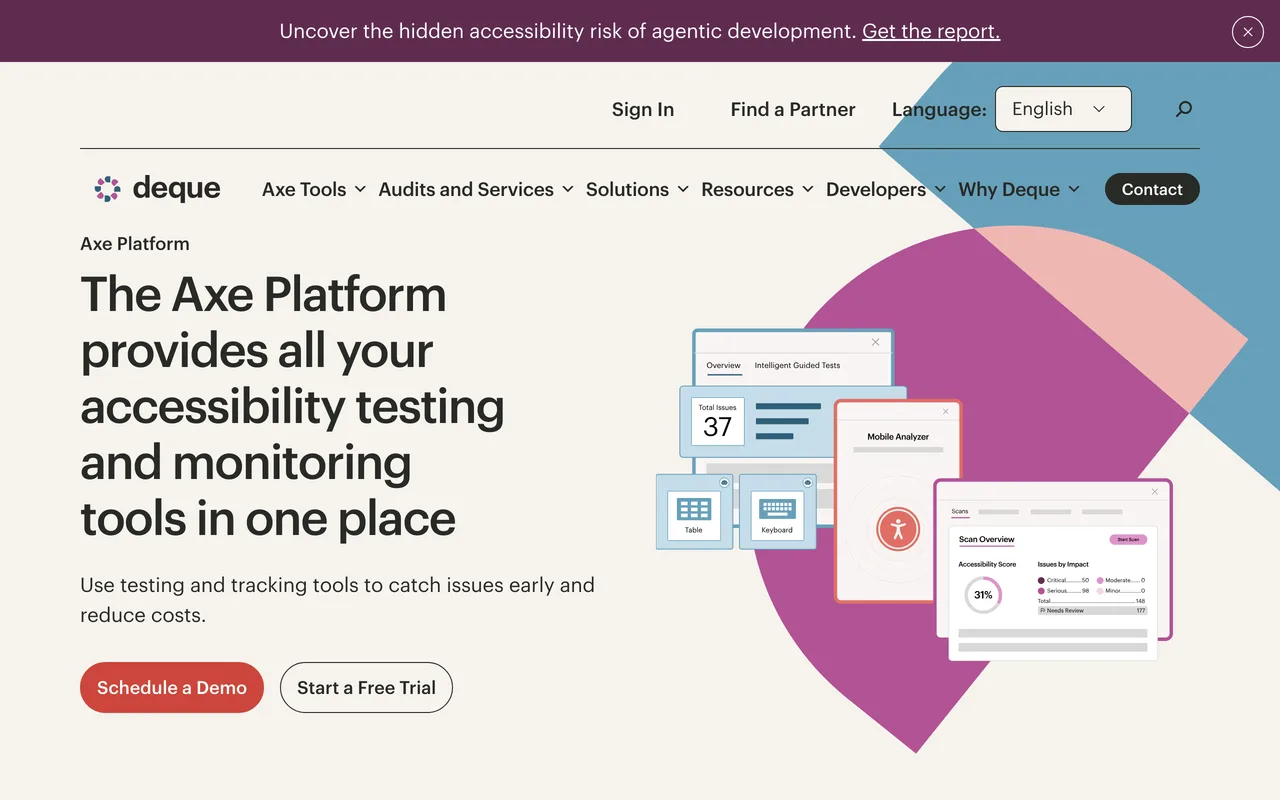Click Start a Free Trial button

366,688
